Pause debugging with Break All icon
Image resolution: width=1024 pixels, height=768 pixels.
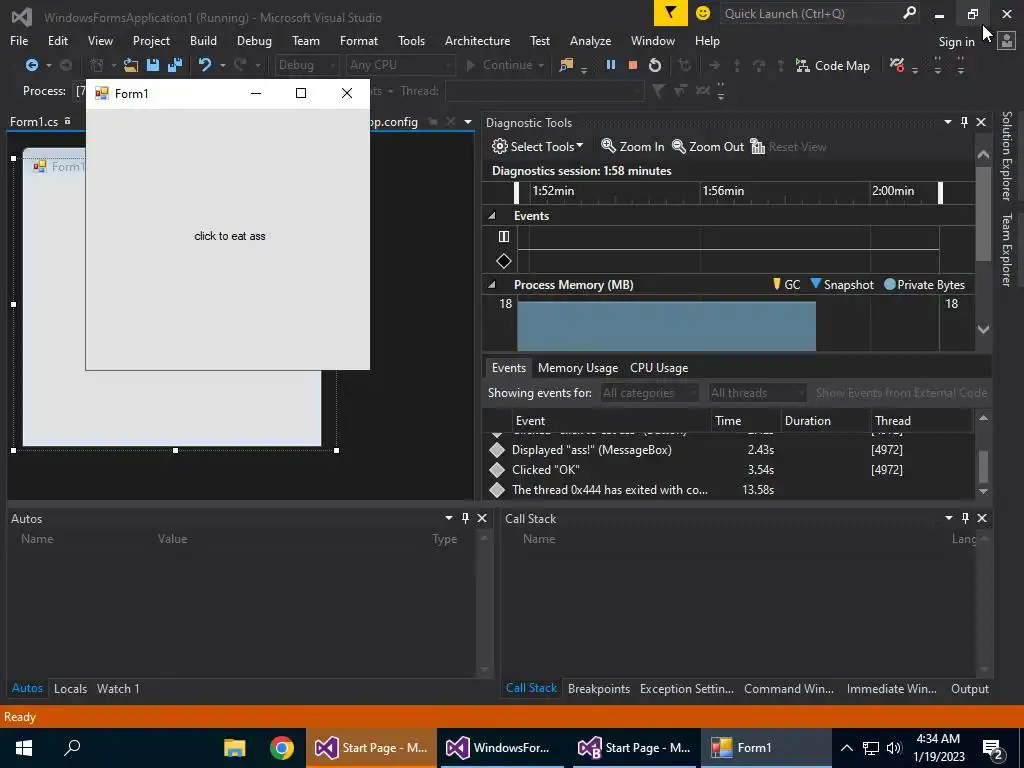(611, 65)
